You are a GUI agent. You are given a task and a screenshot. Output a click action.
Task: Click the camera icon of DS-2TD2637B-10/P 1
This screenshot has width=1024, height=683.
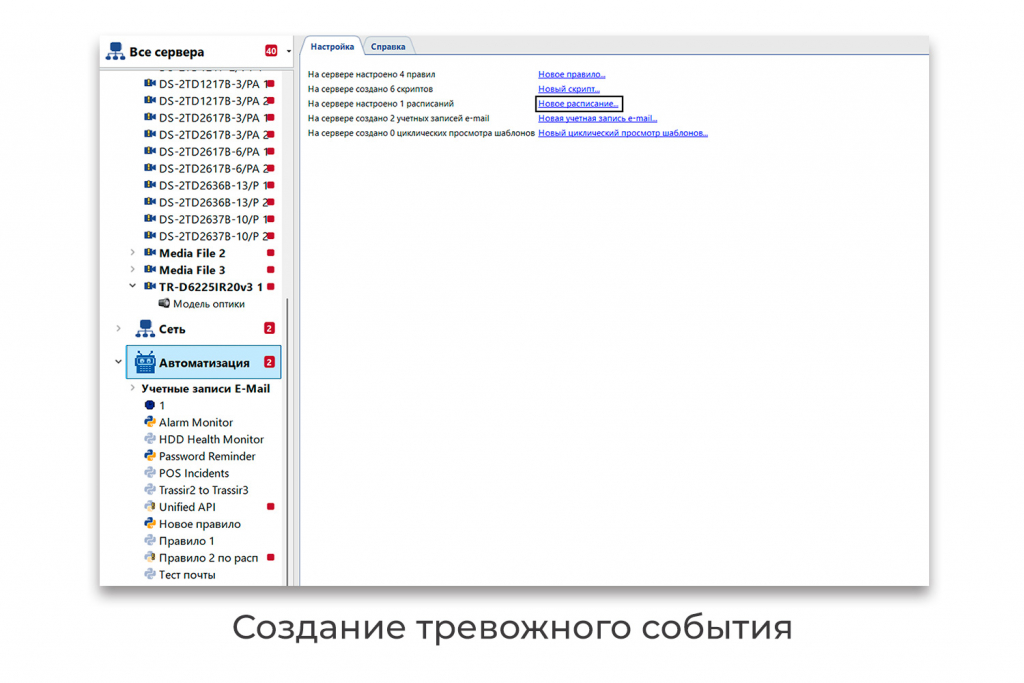coord(150,219)
